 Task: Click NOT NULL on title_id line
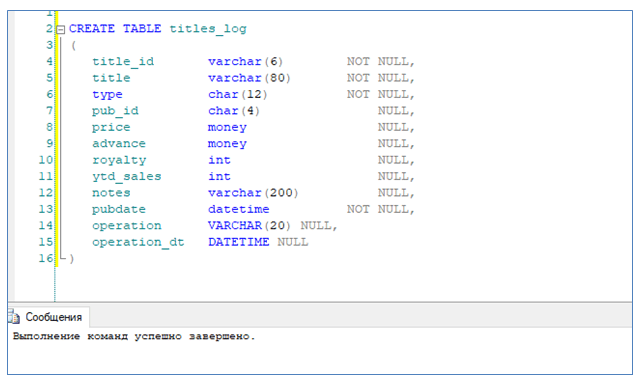coord(378,61)
